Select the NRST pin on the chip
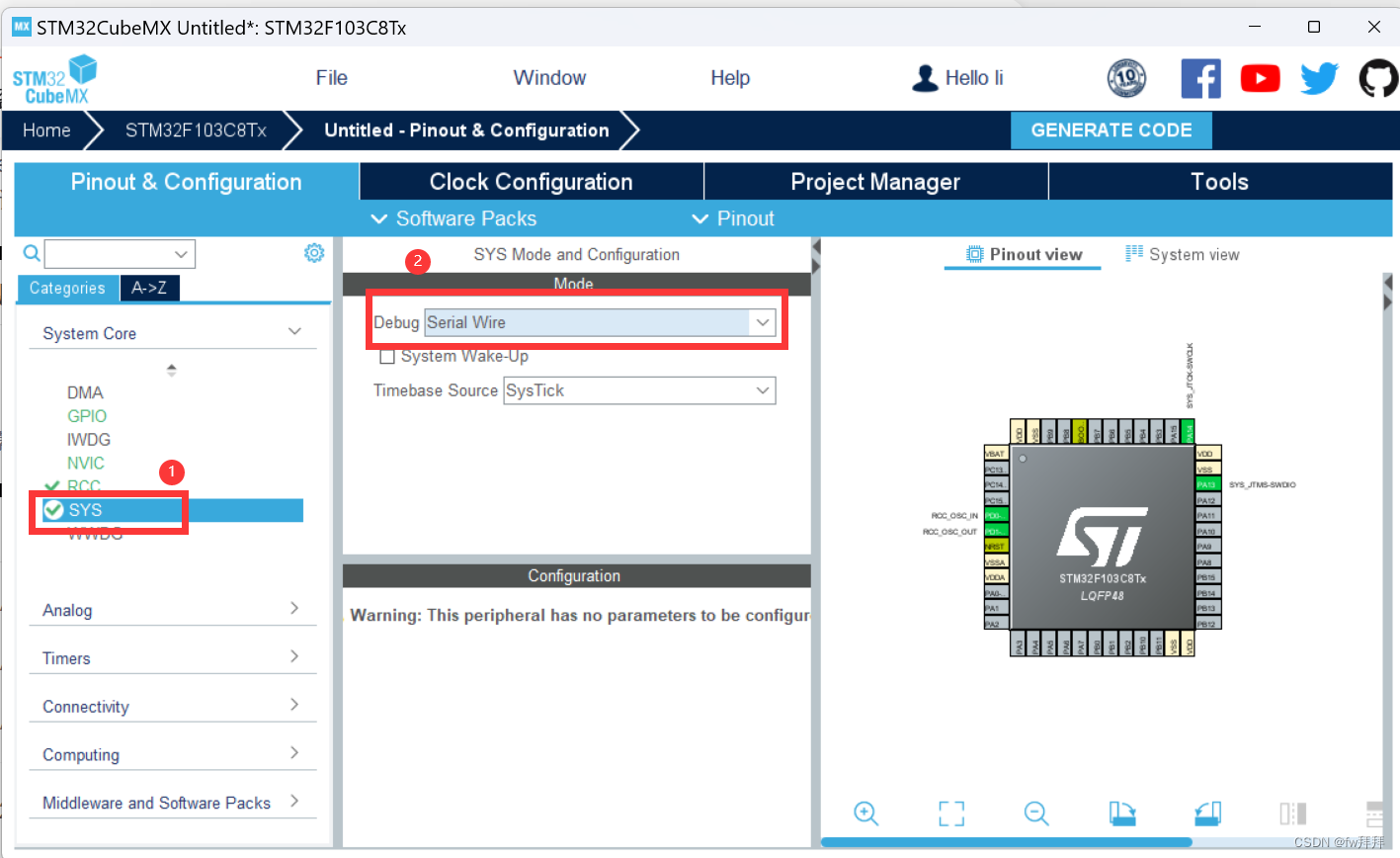This screenshot has height=858, width=1400. pos(996,547)
